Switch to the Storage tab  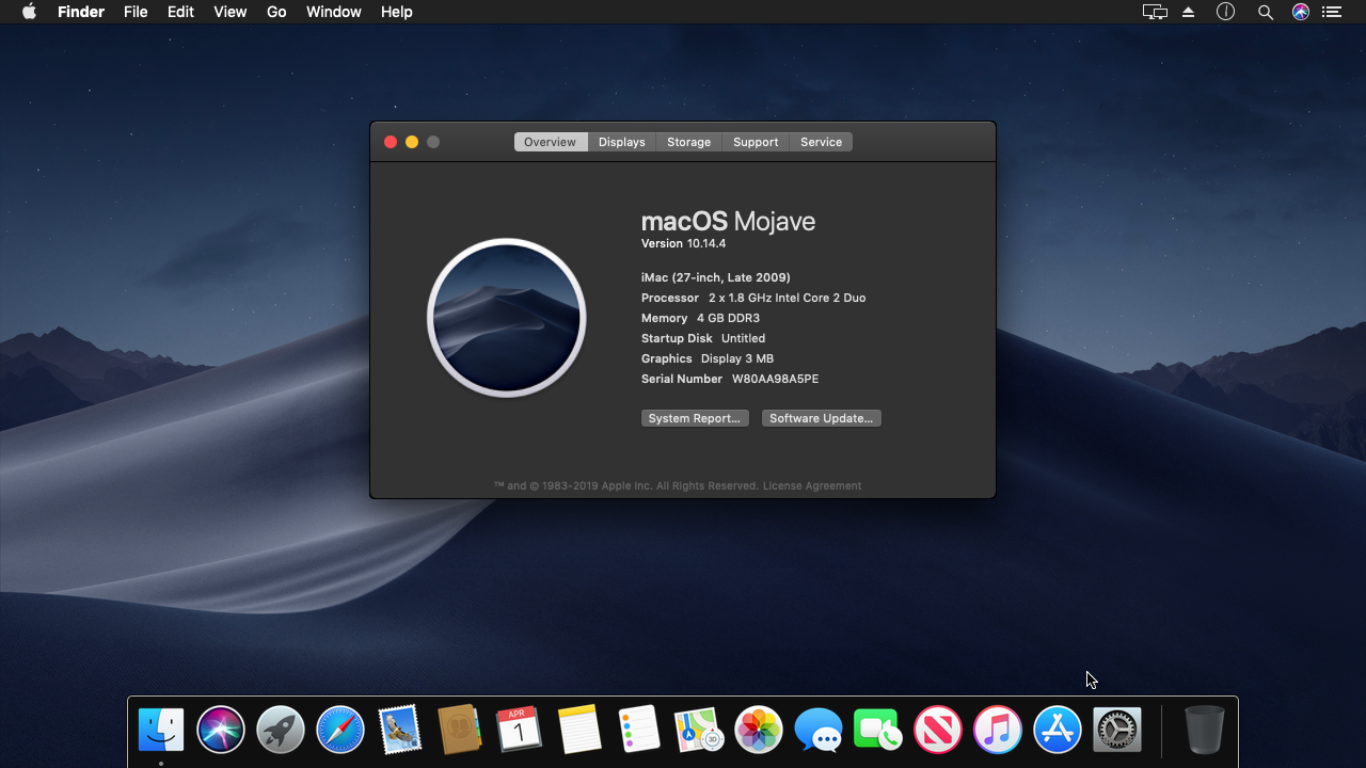coord(689,142)
